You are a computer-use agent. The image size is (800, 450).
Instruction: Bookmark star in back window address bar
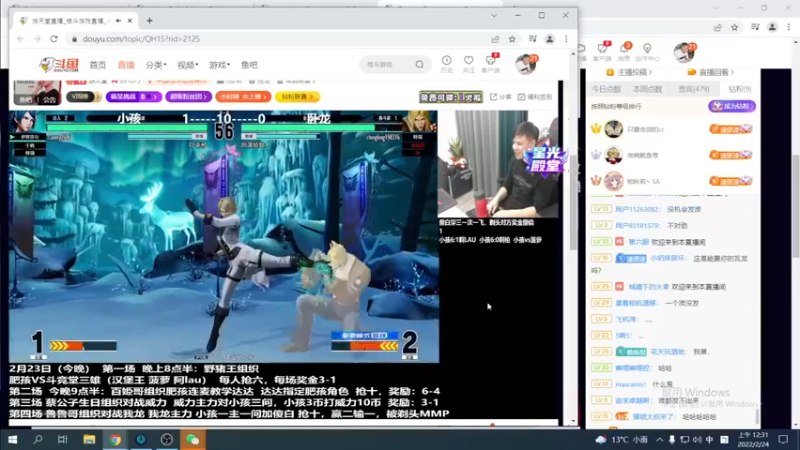point(734,27)
